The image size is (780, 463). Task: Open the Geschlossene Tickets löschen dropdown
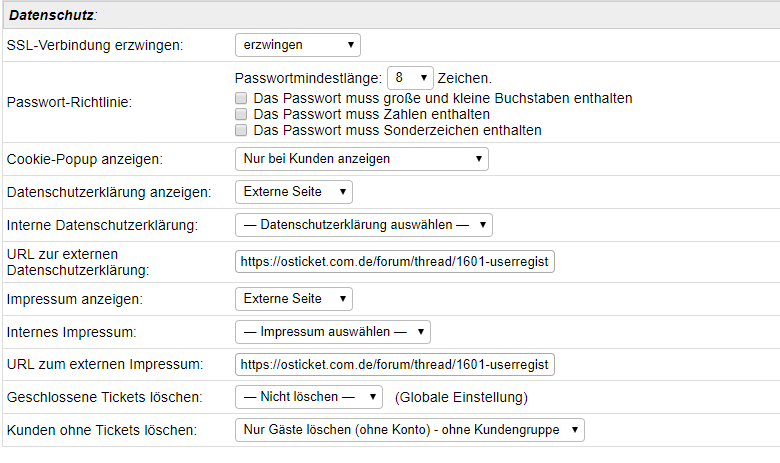[x=308, y=397]
